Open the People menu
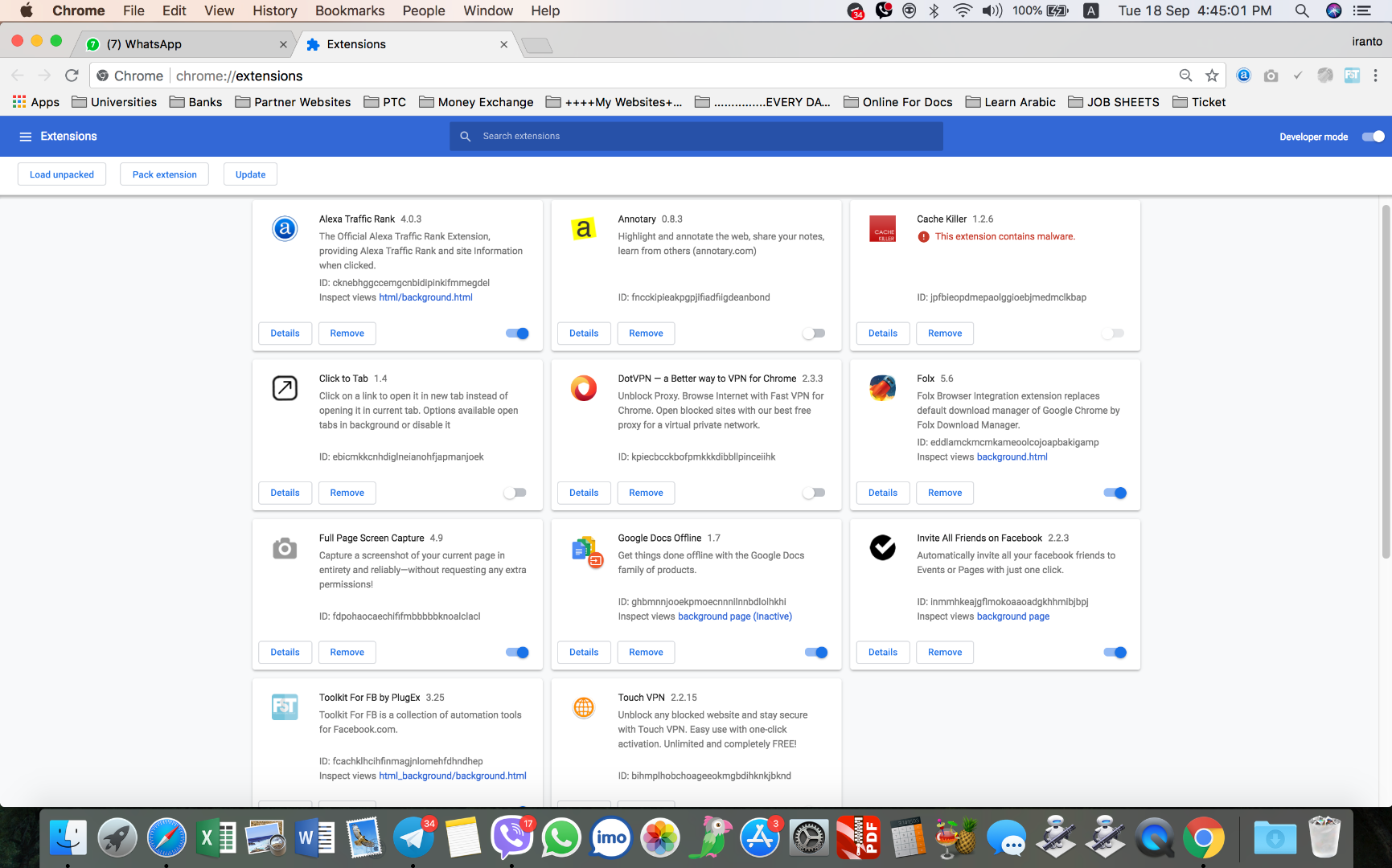Screen dimensions: 1392x868 tap(424, 10)
